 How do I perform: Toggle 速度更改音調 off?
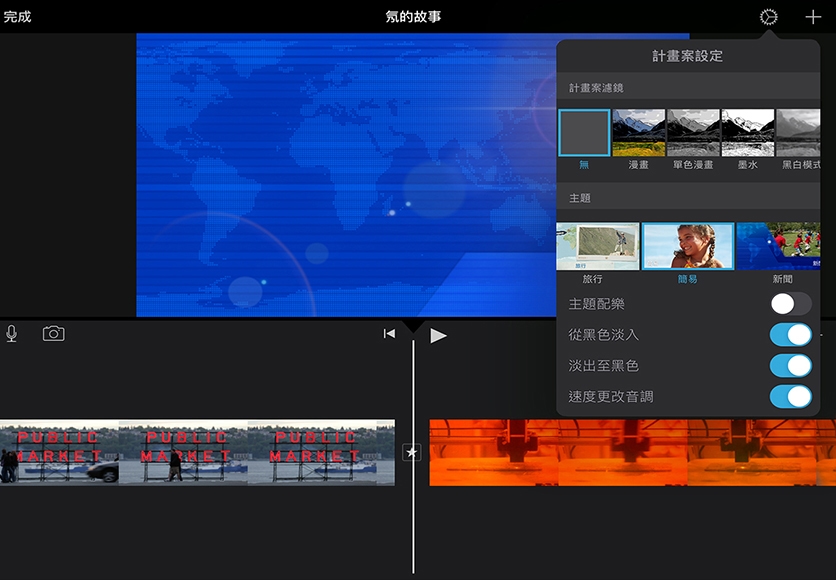point(790,397)
